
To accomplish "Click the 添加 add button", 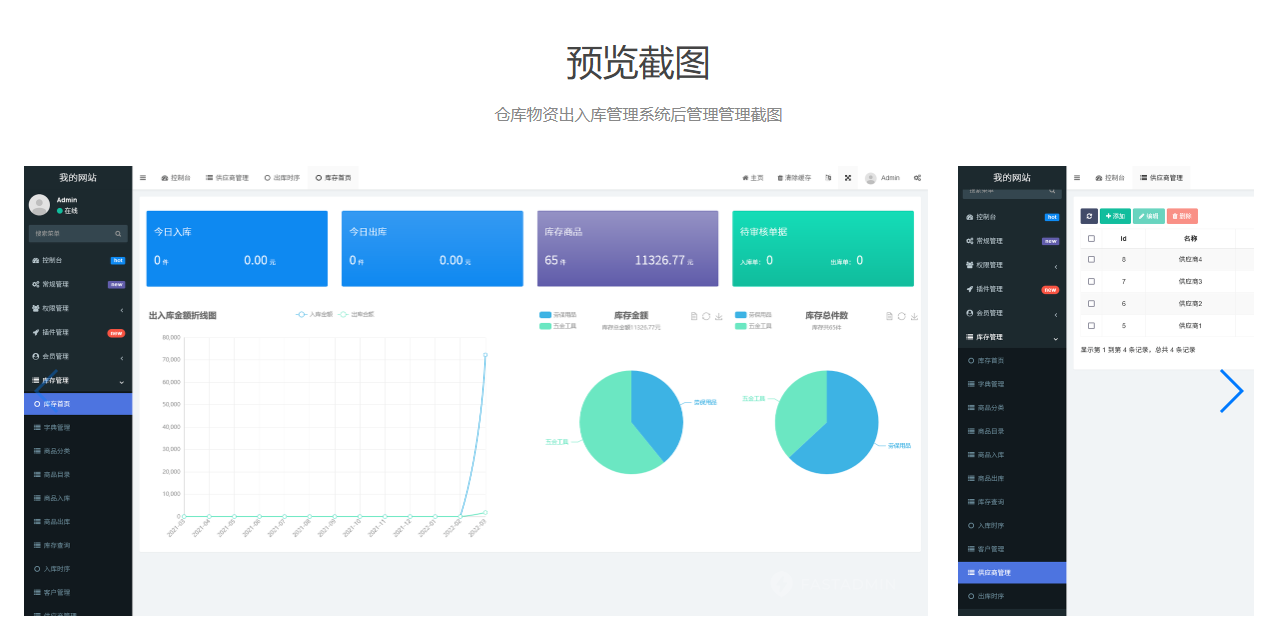I will click(x=1115, y=216).
